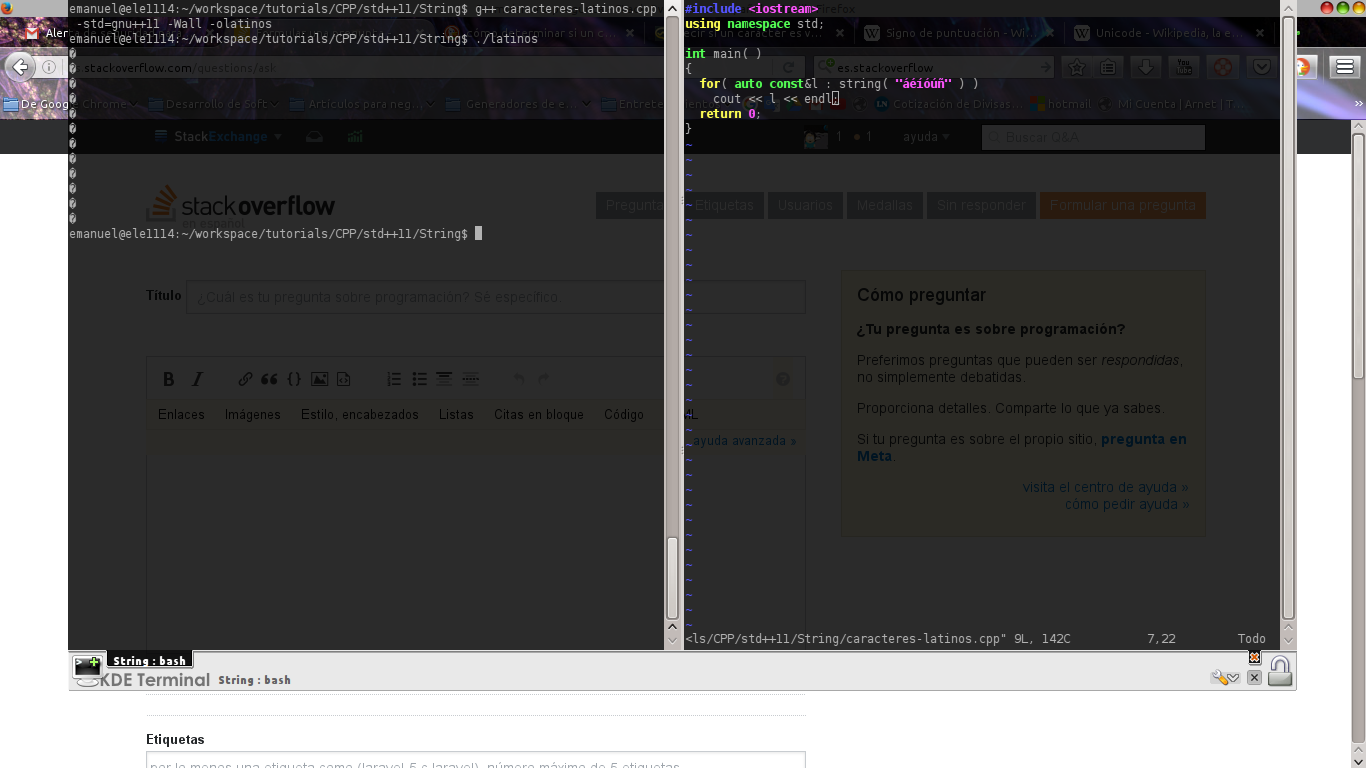
Task: Show more bookmarks with the overflow chevron
Action: tap(1358, 103)
